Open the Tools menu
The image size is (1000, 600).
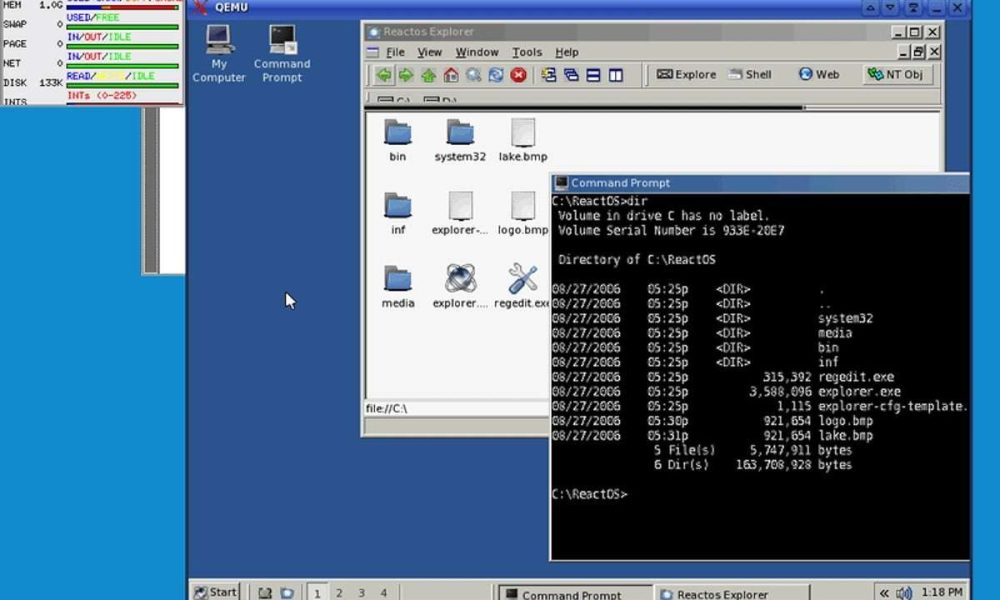point(527,52)
